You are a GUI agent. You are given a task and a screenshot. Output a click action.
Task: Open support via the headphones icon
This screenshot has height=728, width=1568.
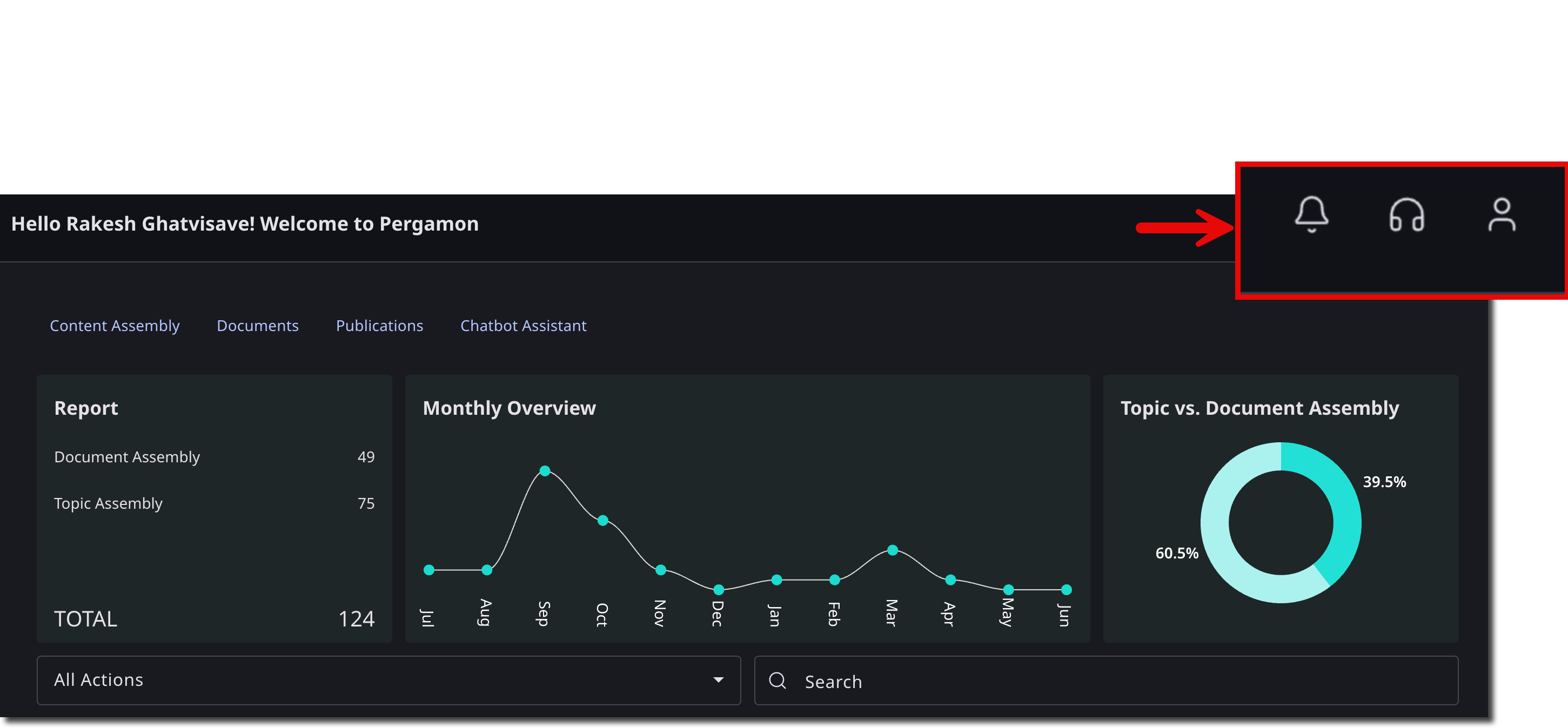tap(1406, 215)
